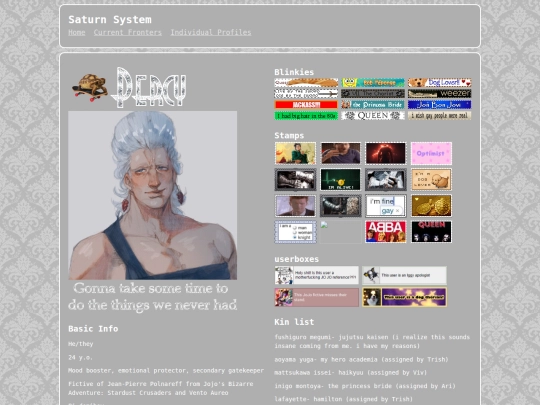Image resolution: width=540 pixels, height=405 pixels.
Task: Click the apologist userbox with dog
Action: pos(404,275)
